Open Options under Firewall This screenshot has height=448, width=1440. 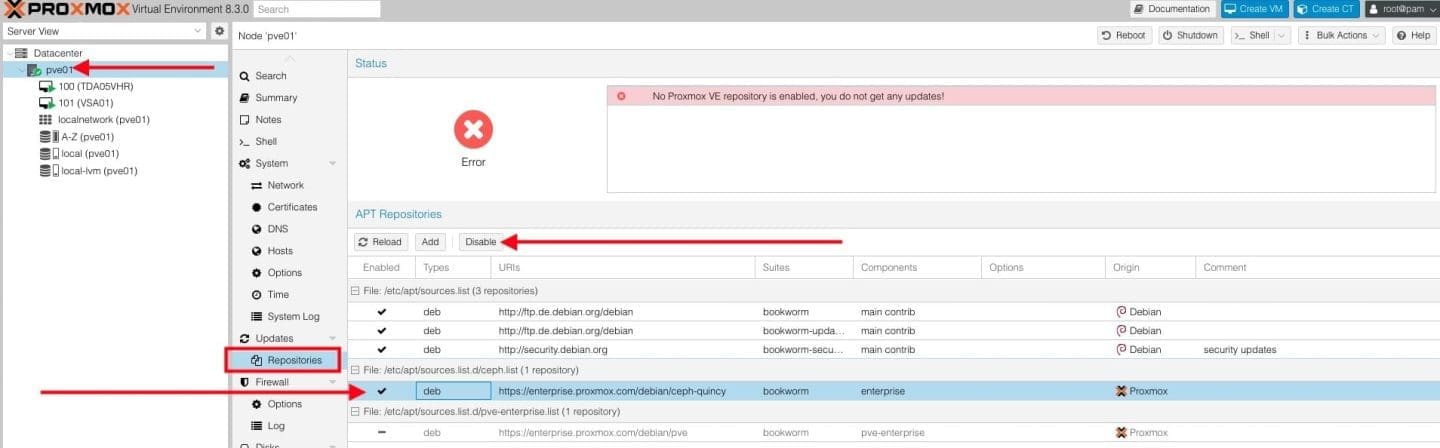pos(284,404)
